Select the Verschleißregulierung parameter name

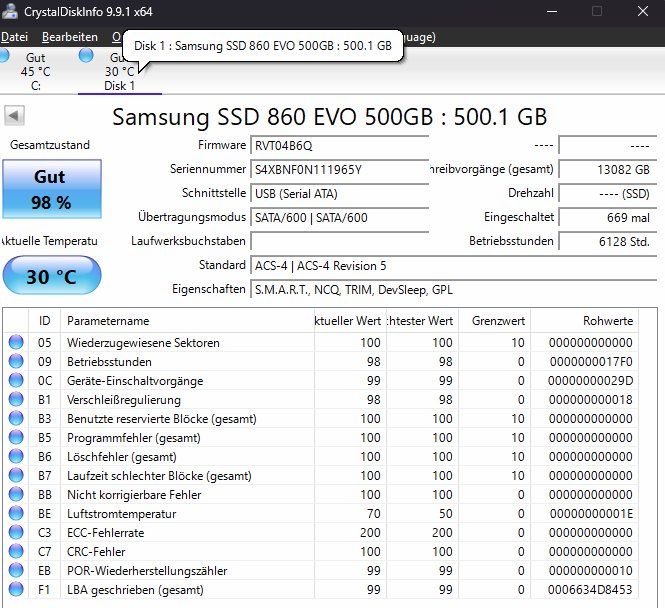(x=124, y=400)
